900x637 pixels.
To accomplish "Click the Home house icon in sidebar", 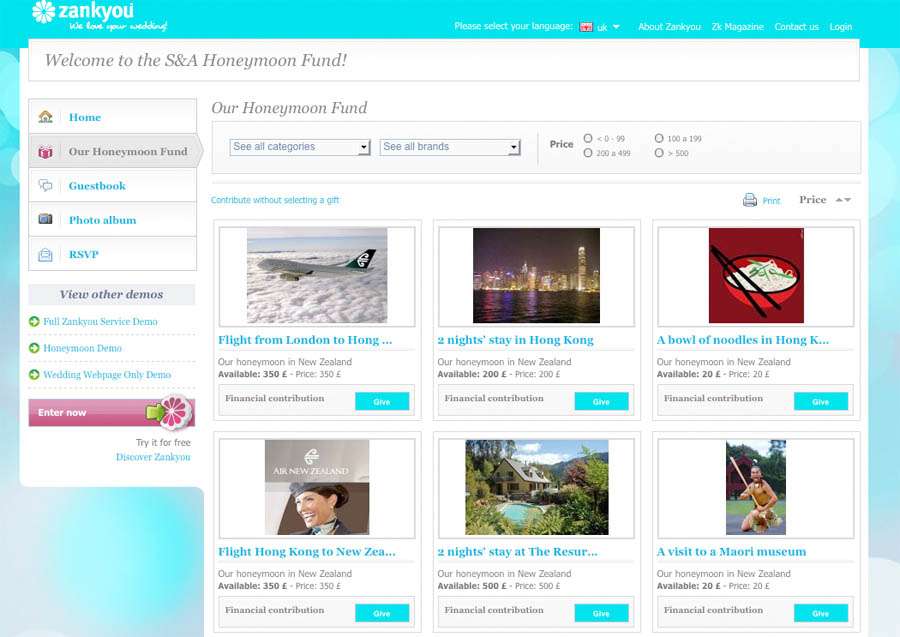I will pyautogui.click(x=45, y=117).
